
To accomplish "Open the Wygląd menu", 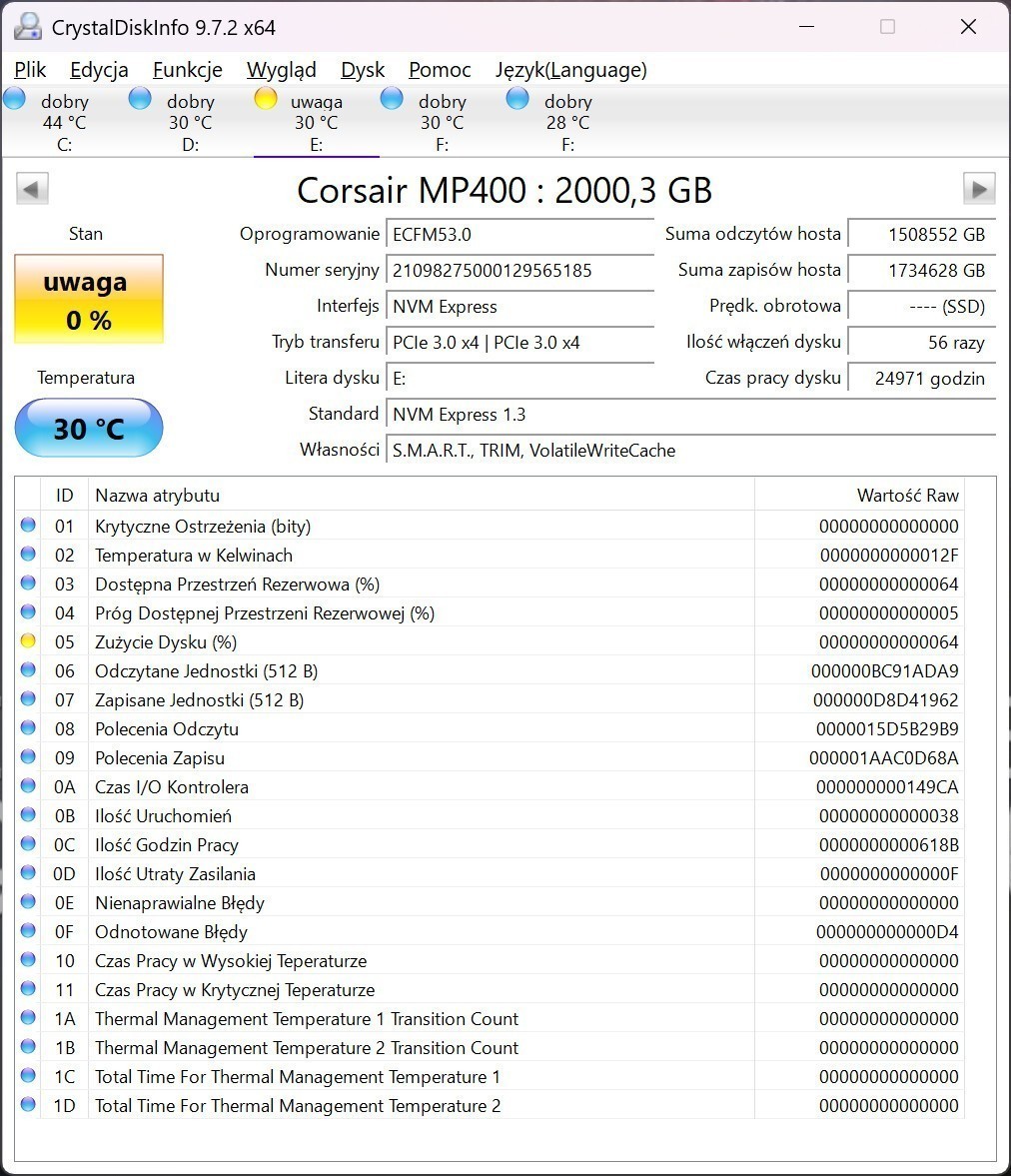I will pyautogui.click(x=281, y=70).
